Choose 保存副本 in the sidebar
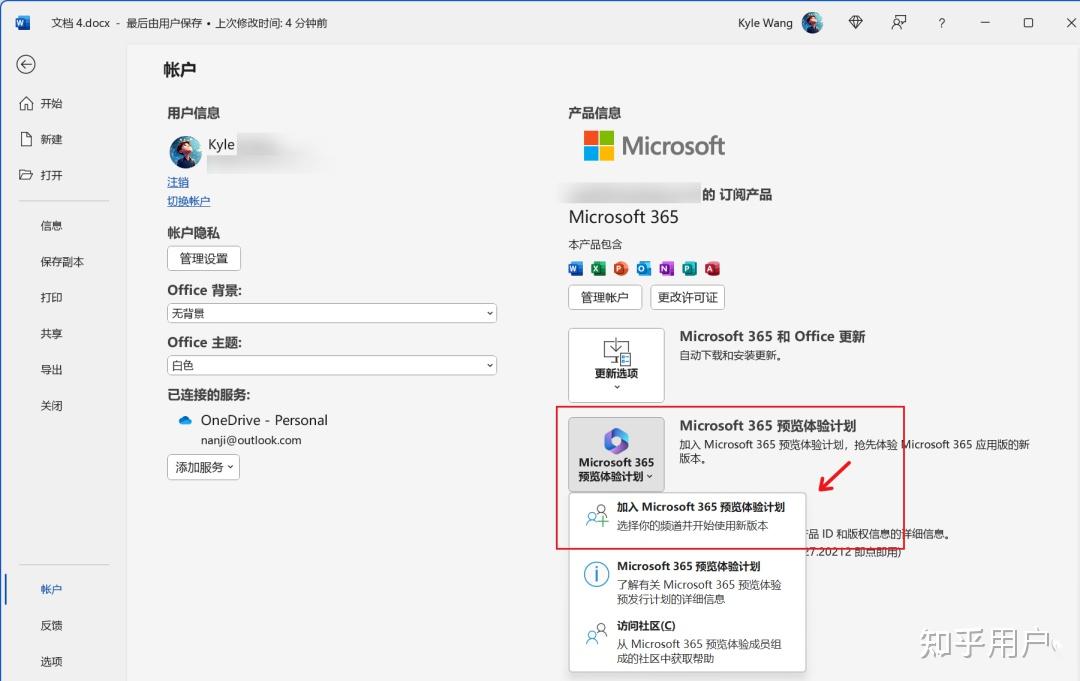This screenshot has height=681, width=1080. (x=62, y=262)
